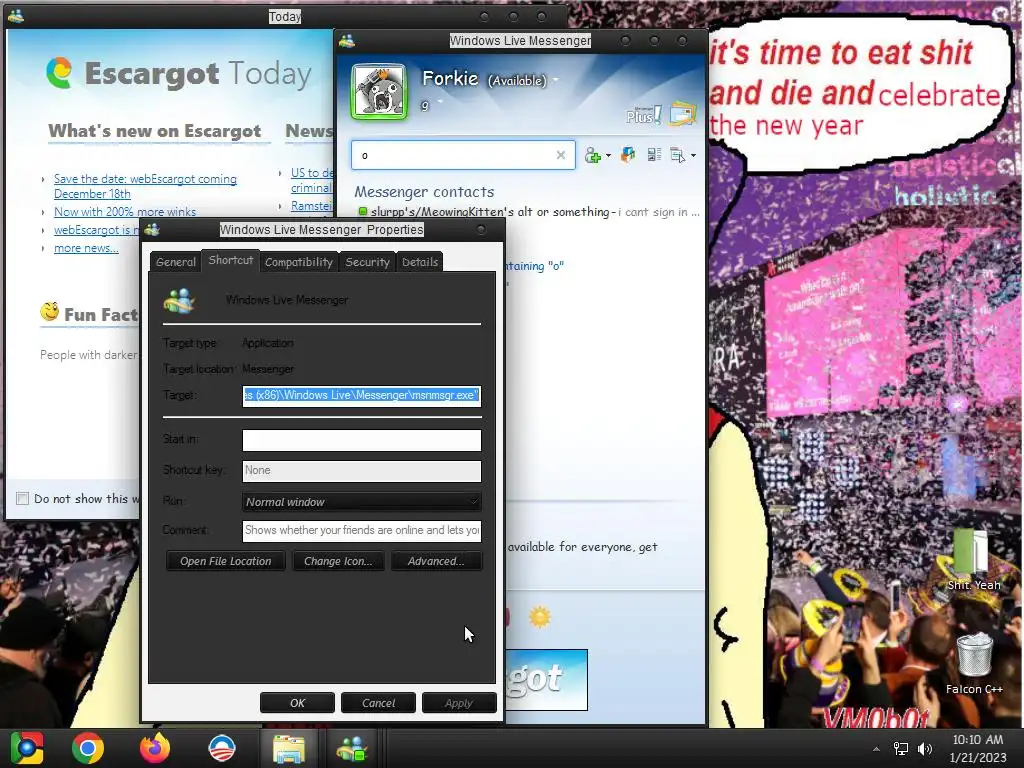This screenshot has height=768, width=1024.
Task: Clear the contact search box with the X
Action: pyautogui.click(x=560, y=155)
